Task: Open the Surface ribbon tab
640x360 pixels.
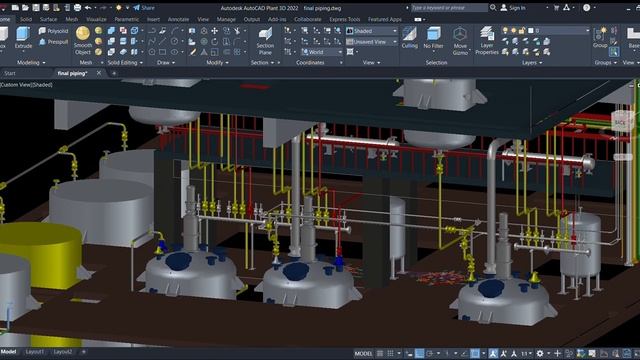Action: point(49,19)
